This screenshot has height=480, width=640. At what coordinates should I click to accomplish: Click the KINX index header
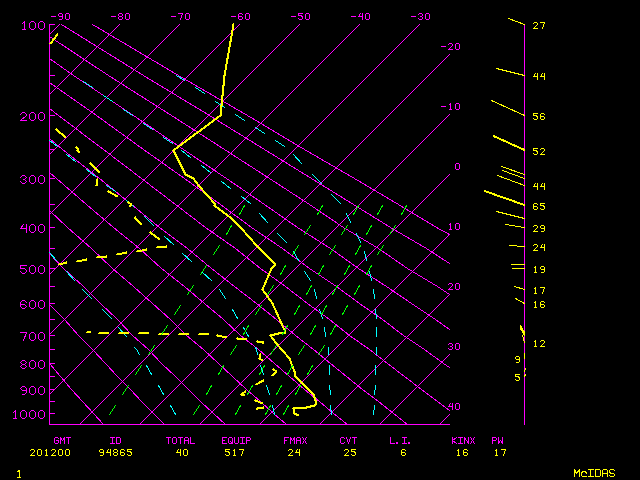pyautogui.click(x=463, y=440)
